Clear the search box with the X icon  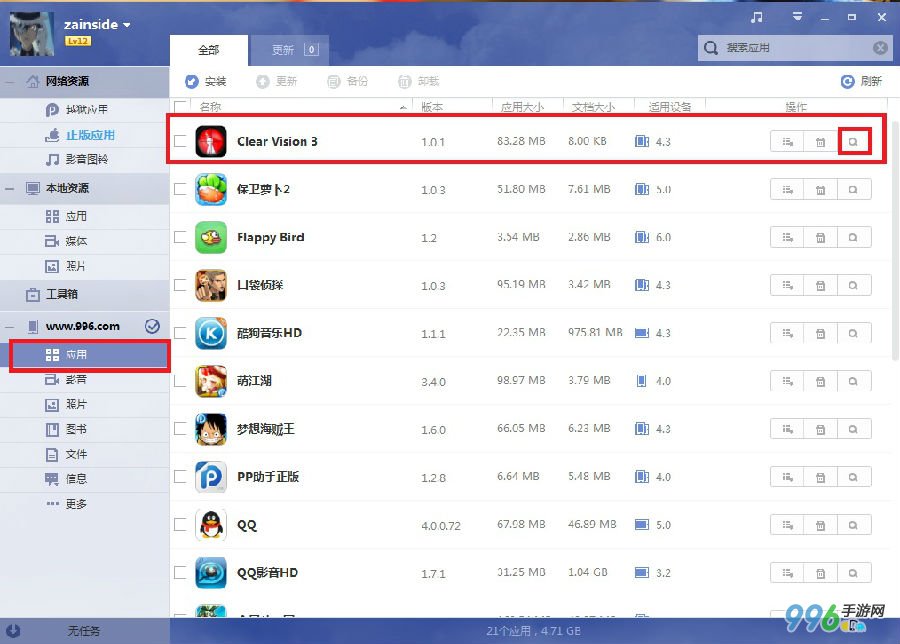(x=880, y=48)
